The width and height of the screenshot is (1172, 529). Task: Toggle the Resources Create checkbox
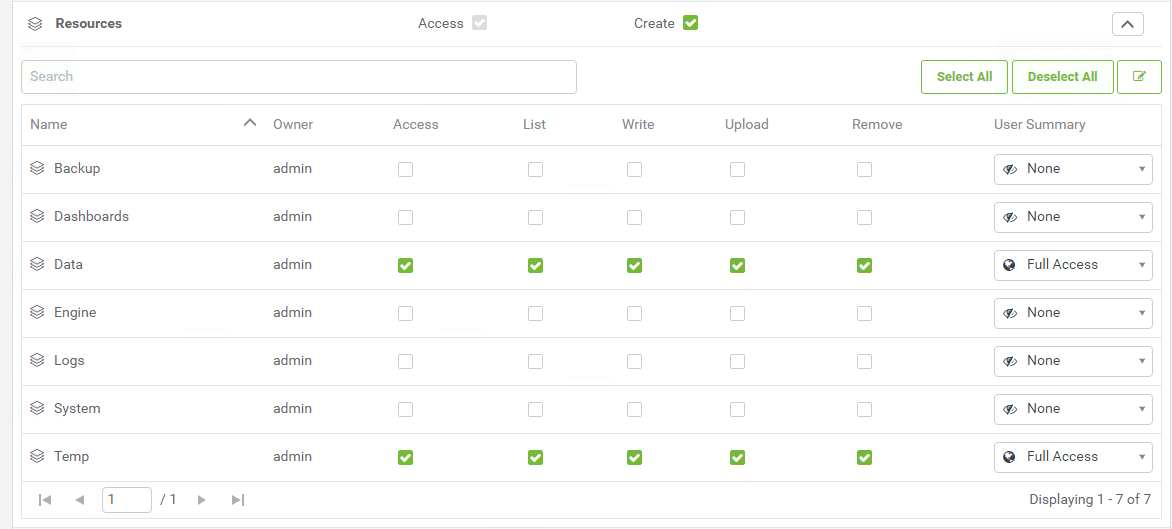tap(690, 23)
